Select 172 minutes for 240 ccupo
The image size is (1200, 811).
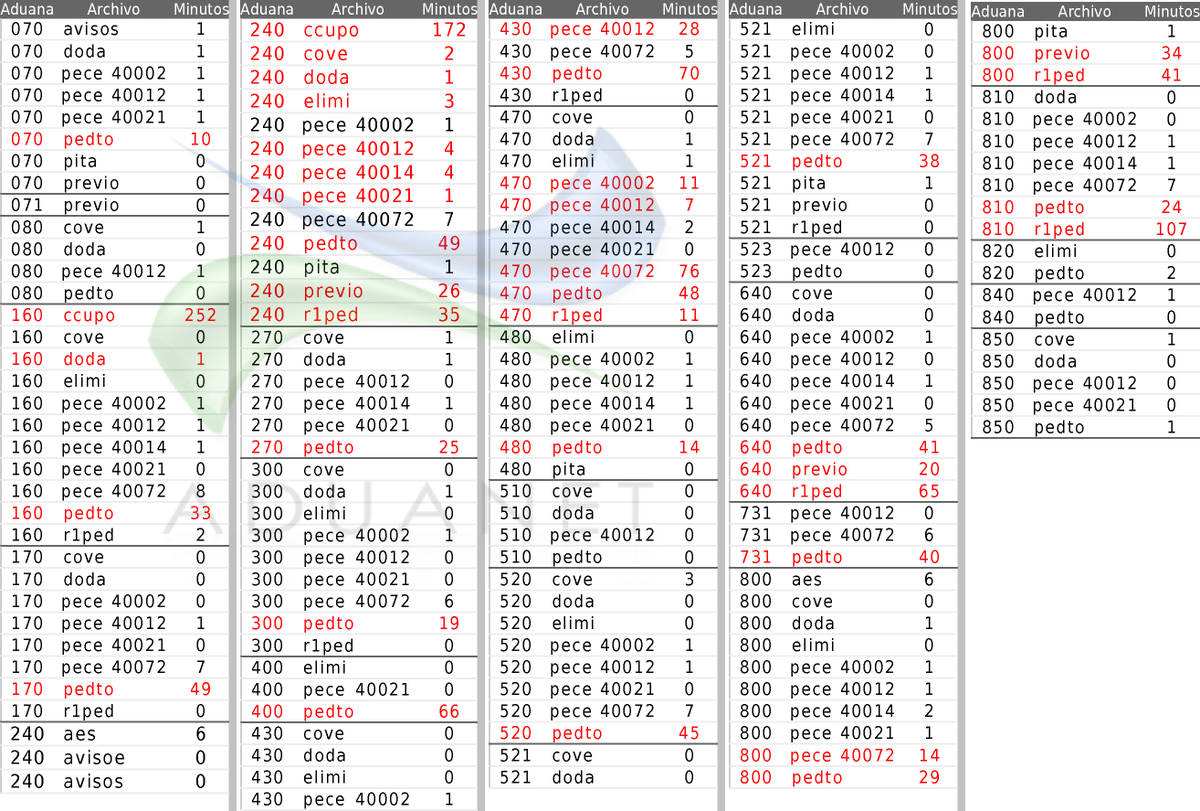[449, 30]
